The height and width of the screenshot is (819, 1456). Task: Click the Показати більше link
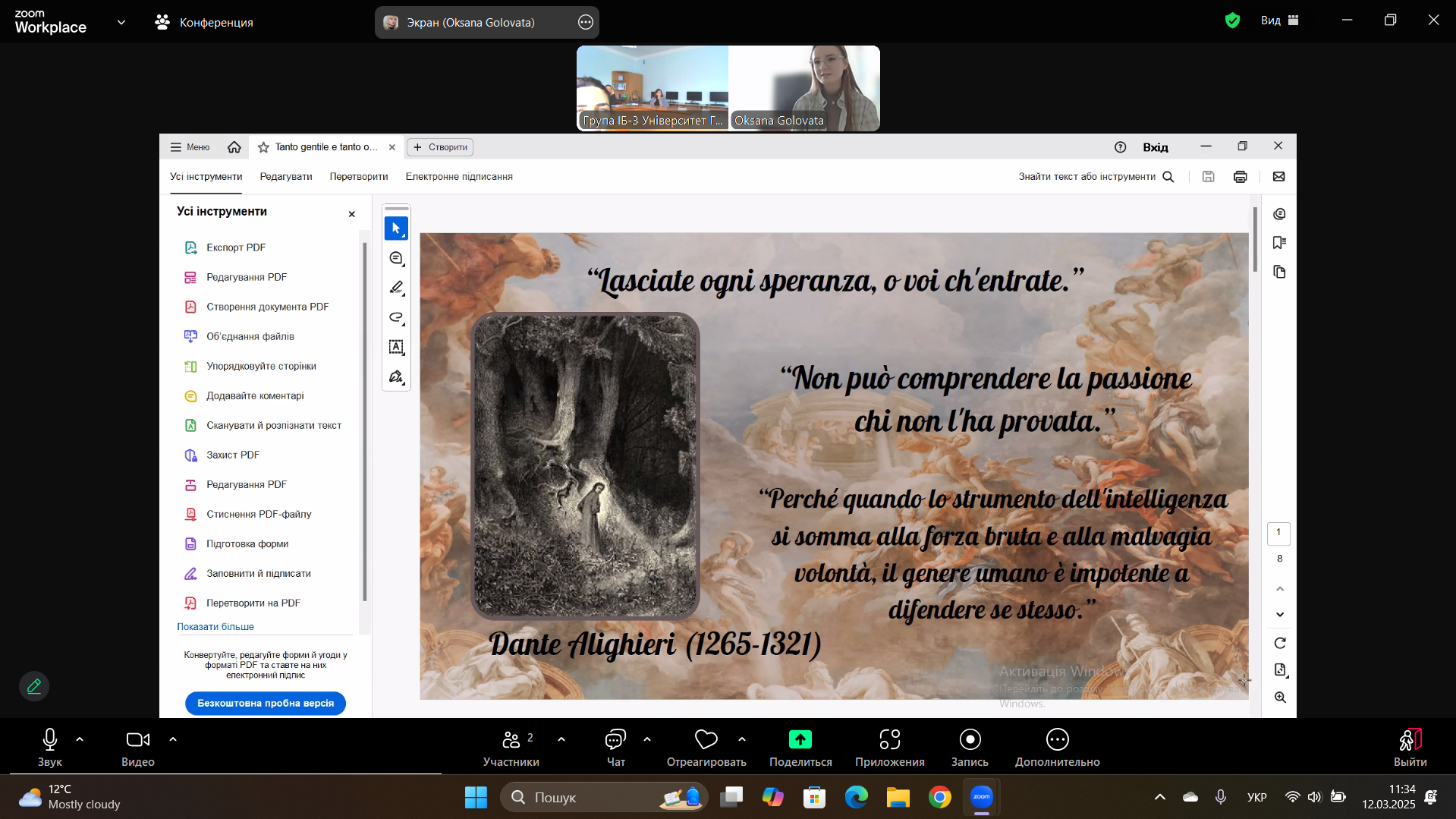[x=215, y=627]
